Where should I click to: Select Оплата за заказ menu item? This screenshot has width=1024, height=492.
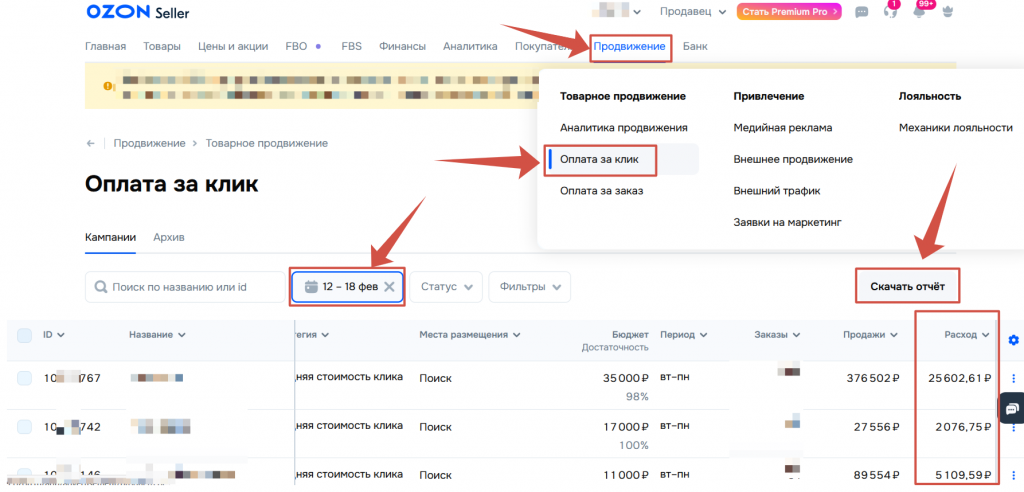point(601,191)
